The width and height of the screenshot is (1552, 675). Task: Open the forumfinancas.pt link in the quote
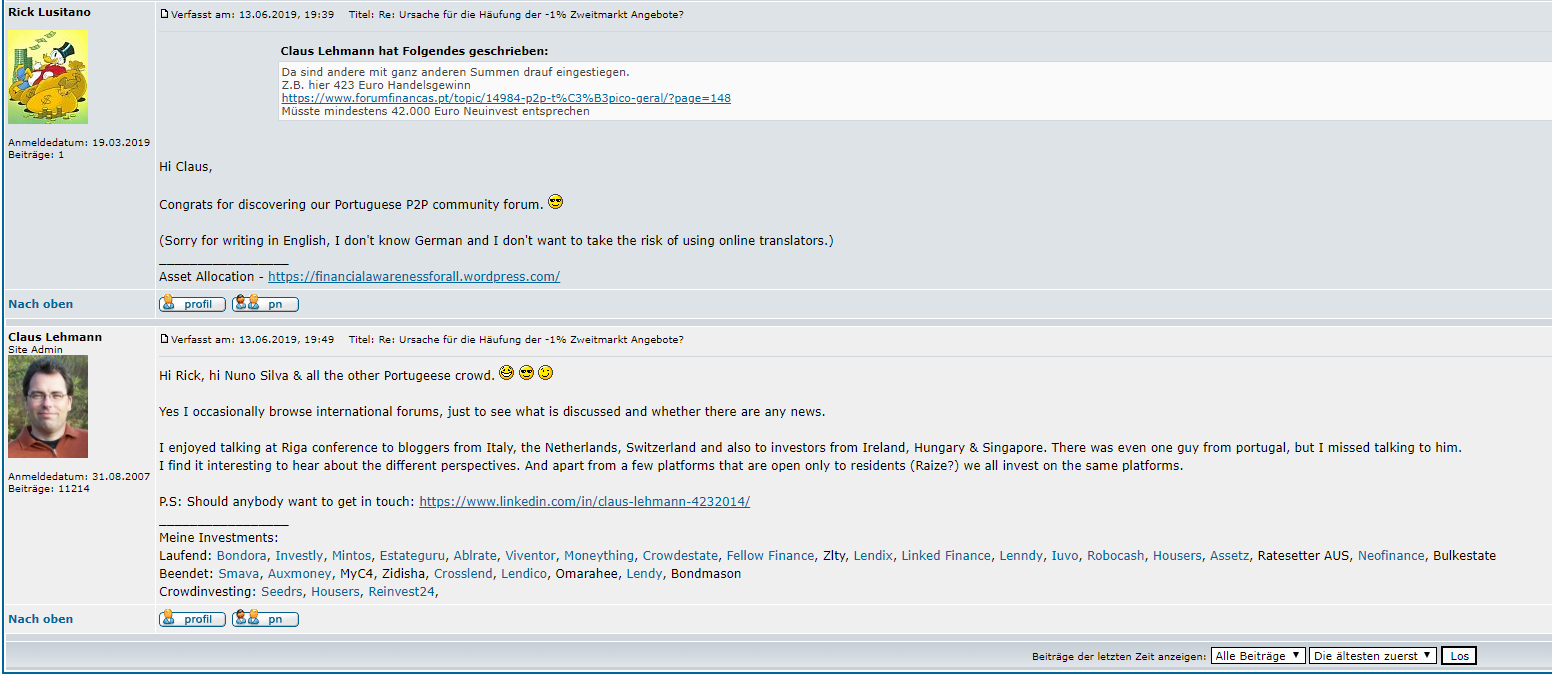click(506, 98)
